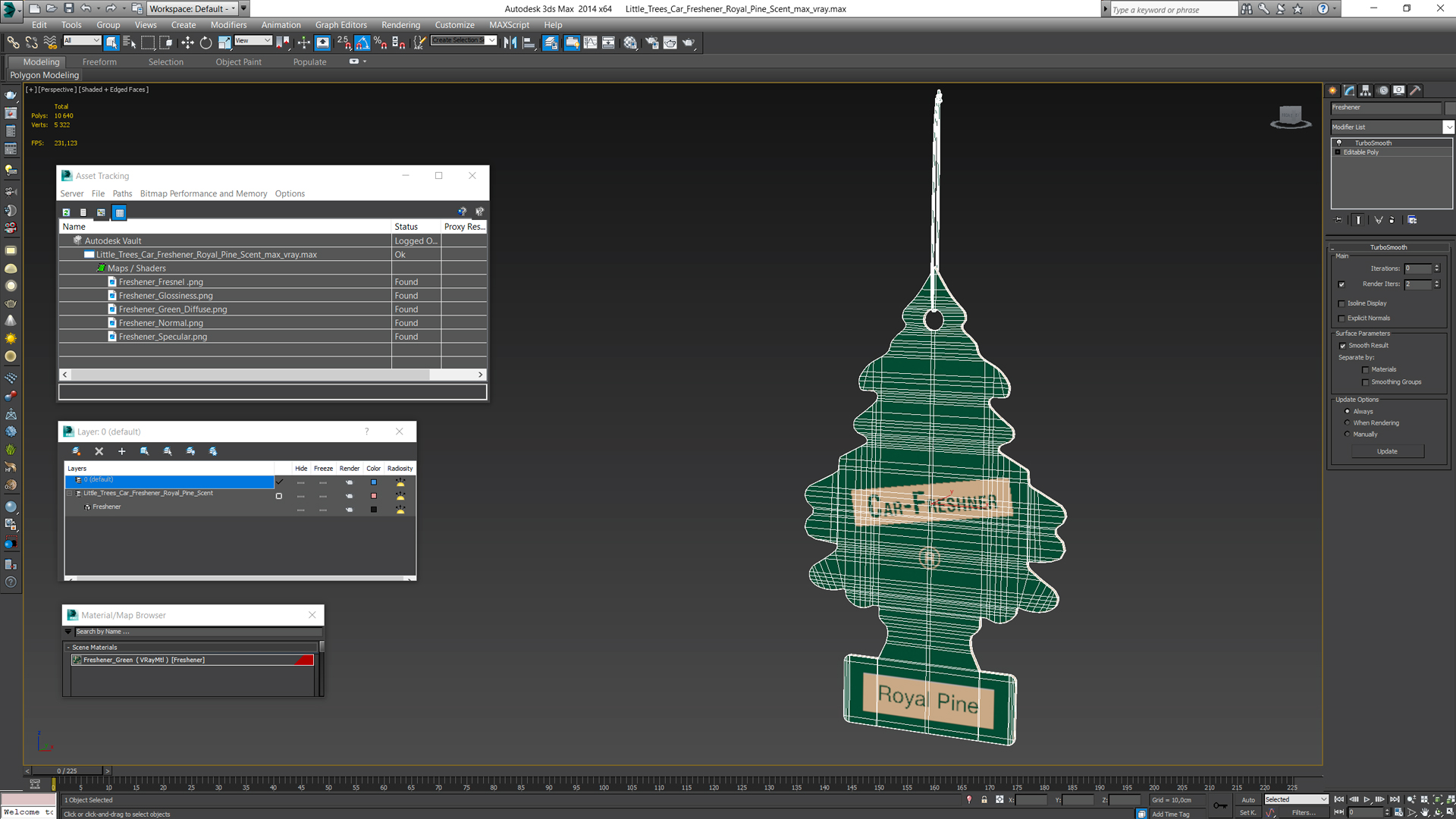Screen dimensions: 1456x819
Task: Toggle Render Iters checkbox in TurboSmooth
Action: point(1341,284)
